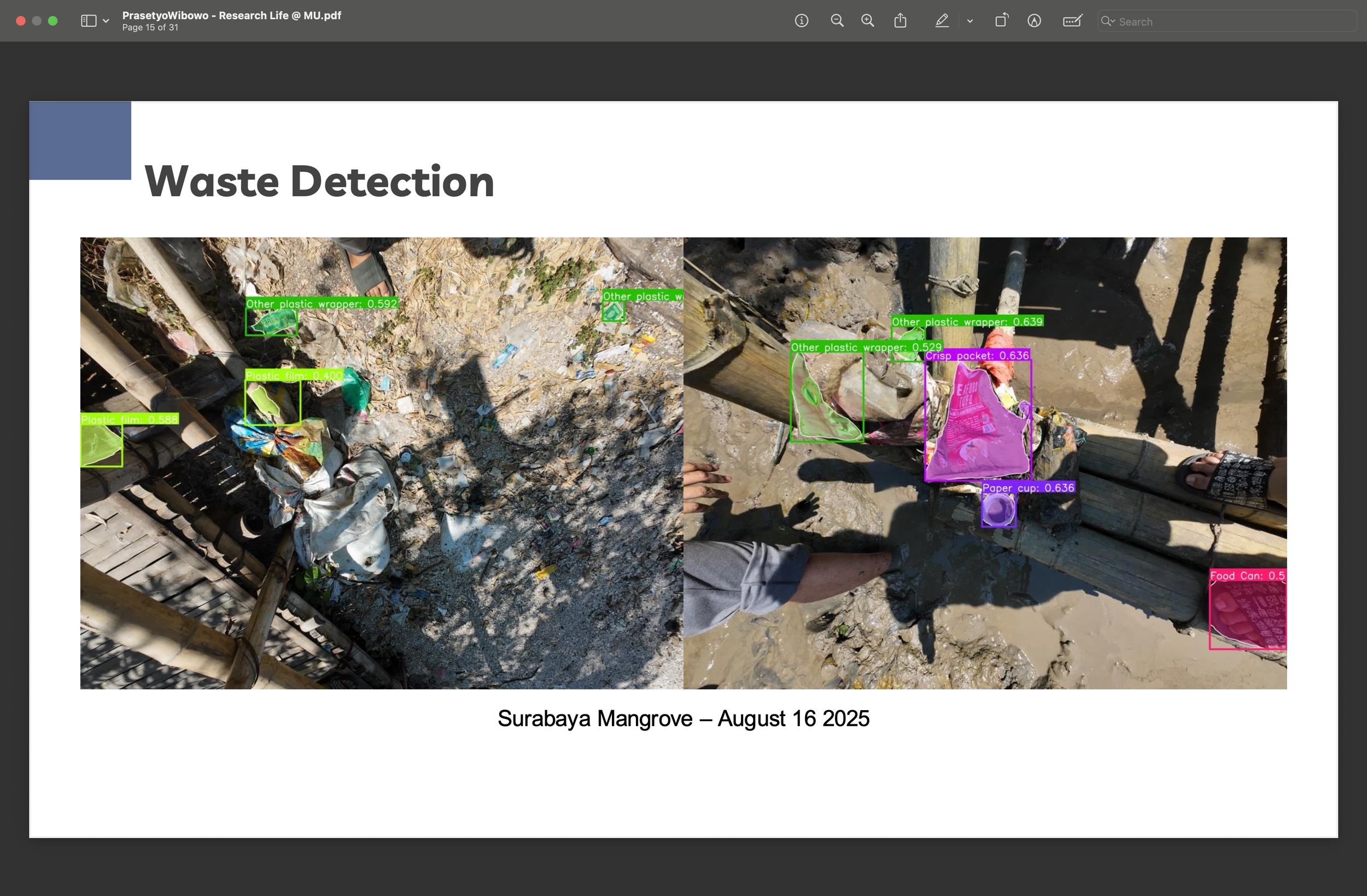Rotate the page with Rotate Left icon
The image size is (1367, 896).
(1001, 21)
